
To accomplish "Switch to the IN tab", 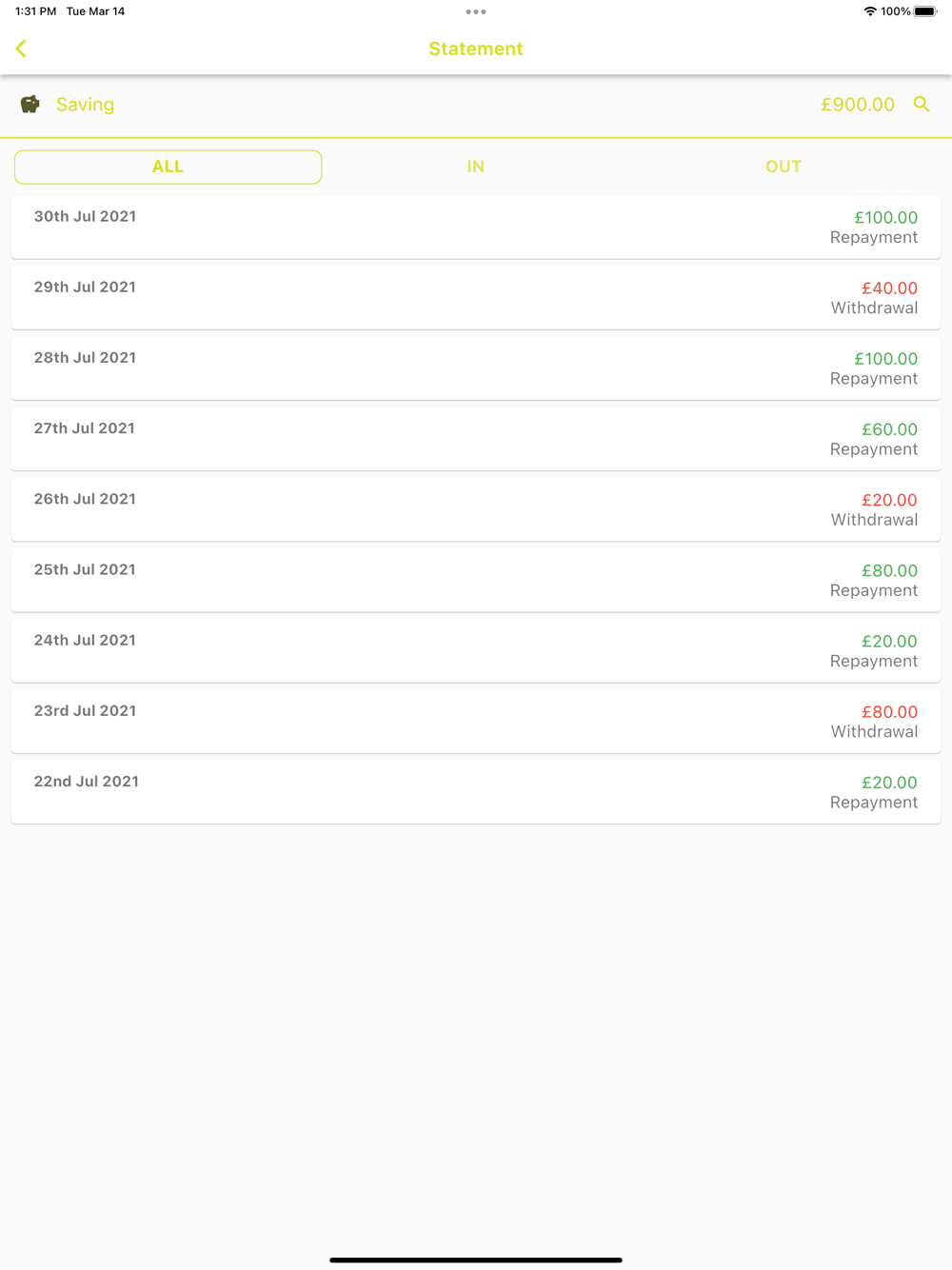I will coord(475,167).
